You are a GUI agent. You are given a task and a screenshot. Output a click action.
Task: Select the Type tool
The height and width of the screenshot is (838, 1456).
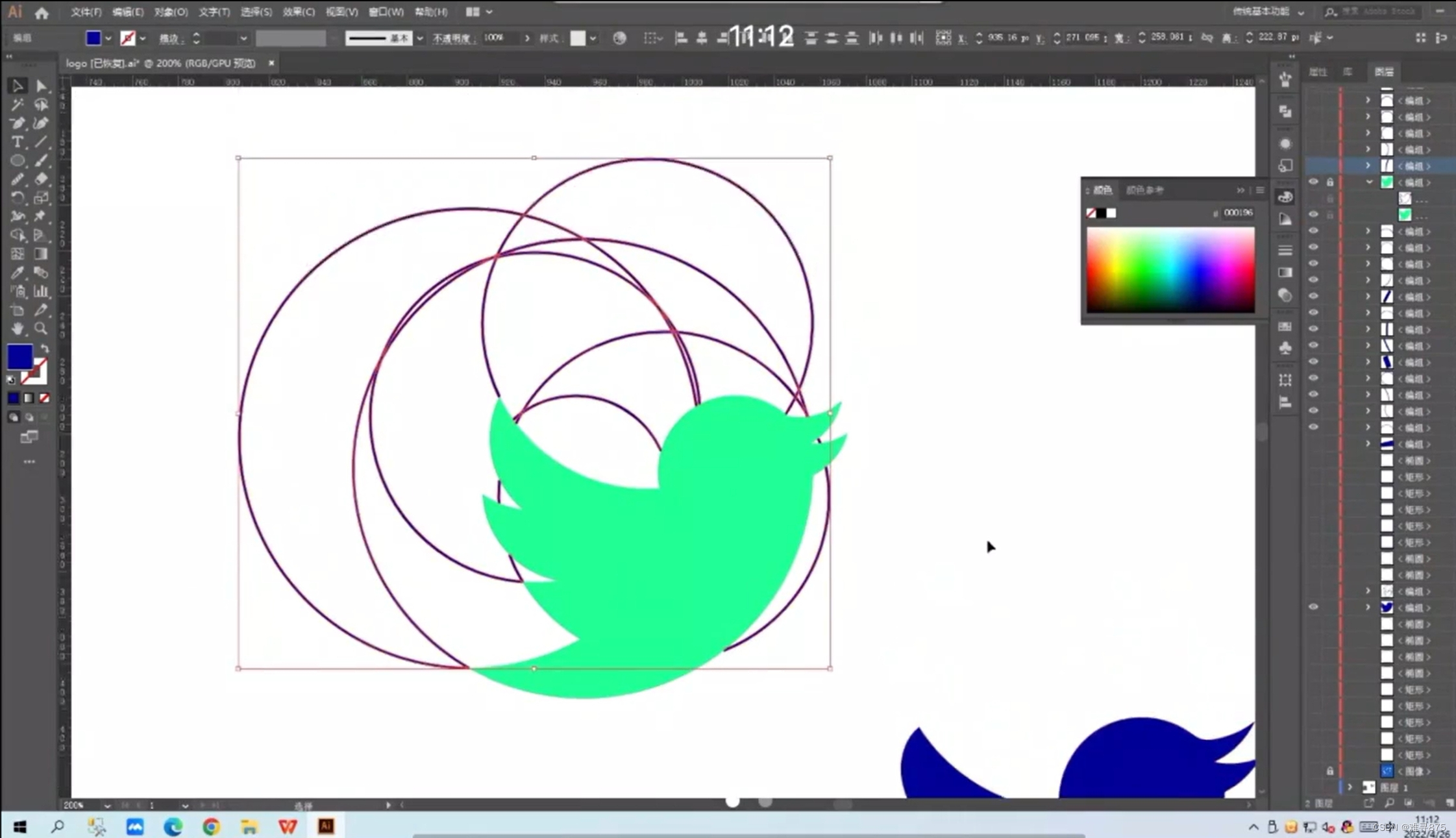18,142
